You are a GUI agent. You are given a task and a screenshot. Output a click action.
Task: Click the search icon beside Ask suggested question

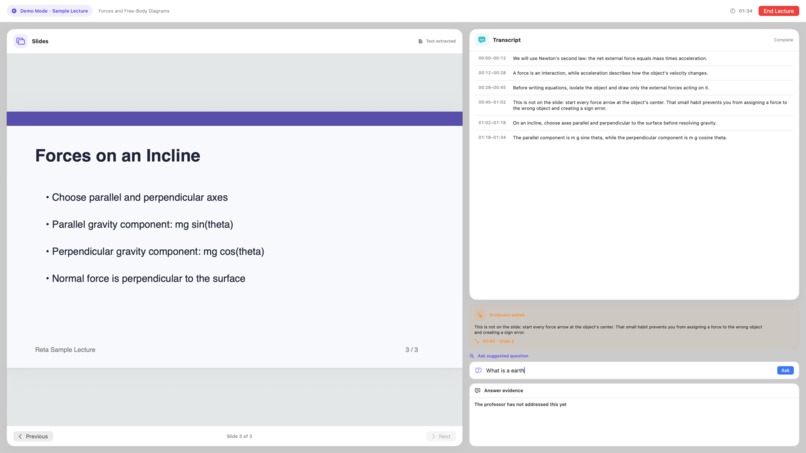pyautogui.click(x=471, y=356)
